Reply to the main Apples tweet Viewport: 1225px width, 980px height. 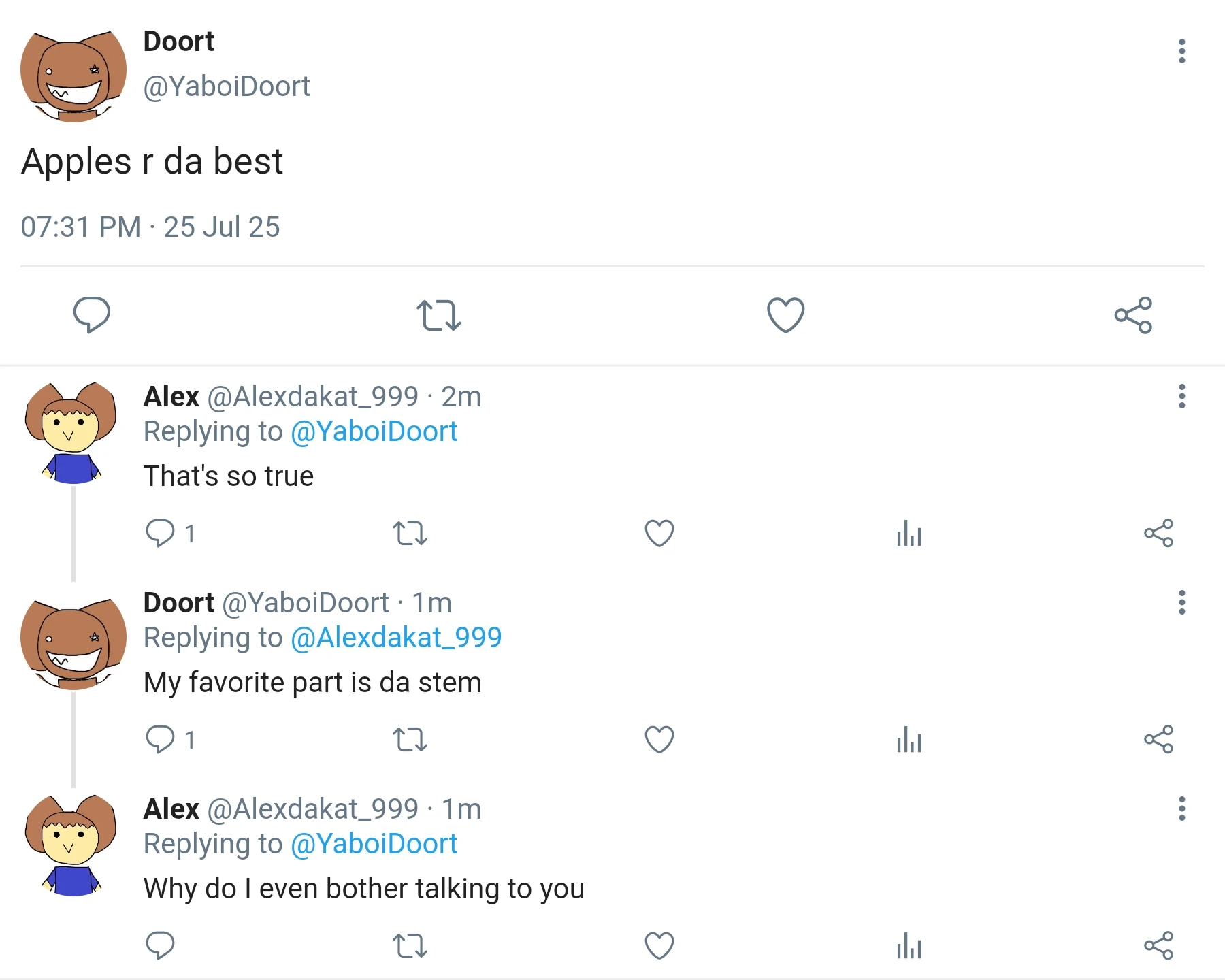coord(92,314)
